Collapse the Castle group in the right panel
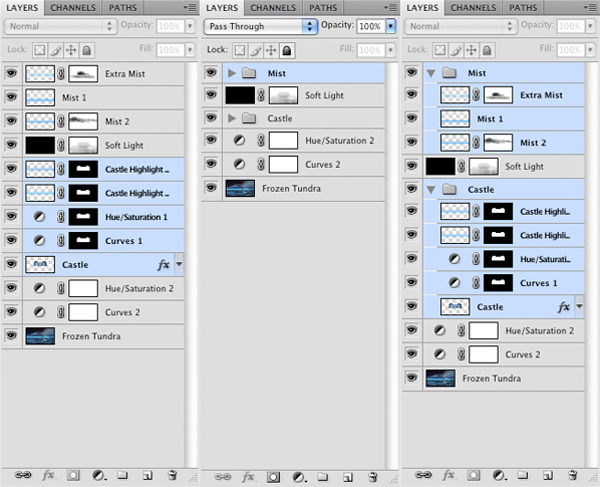 [x=431, y=190]
